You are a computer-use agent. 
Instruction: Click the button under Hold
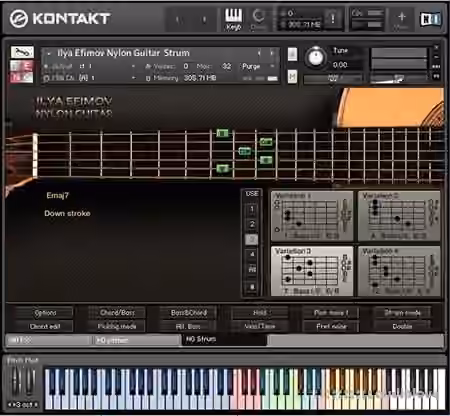260,326
